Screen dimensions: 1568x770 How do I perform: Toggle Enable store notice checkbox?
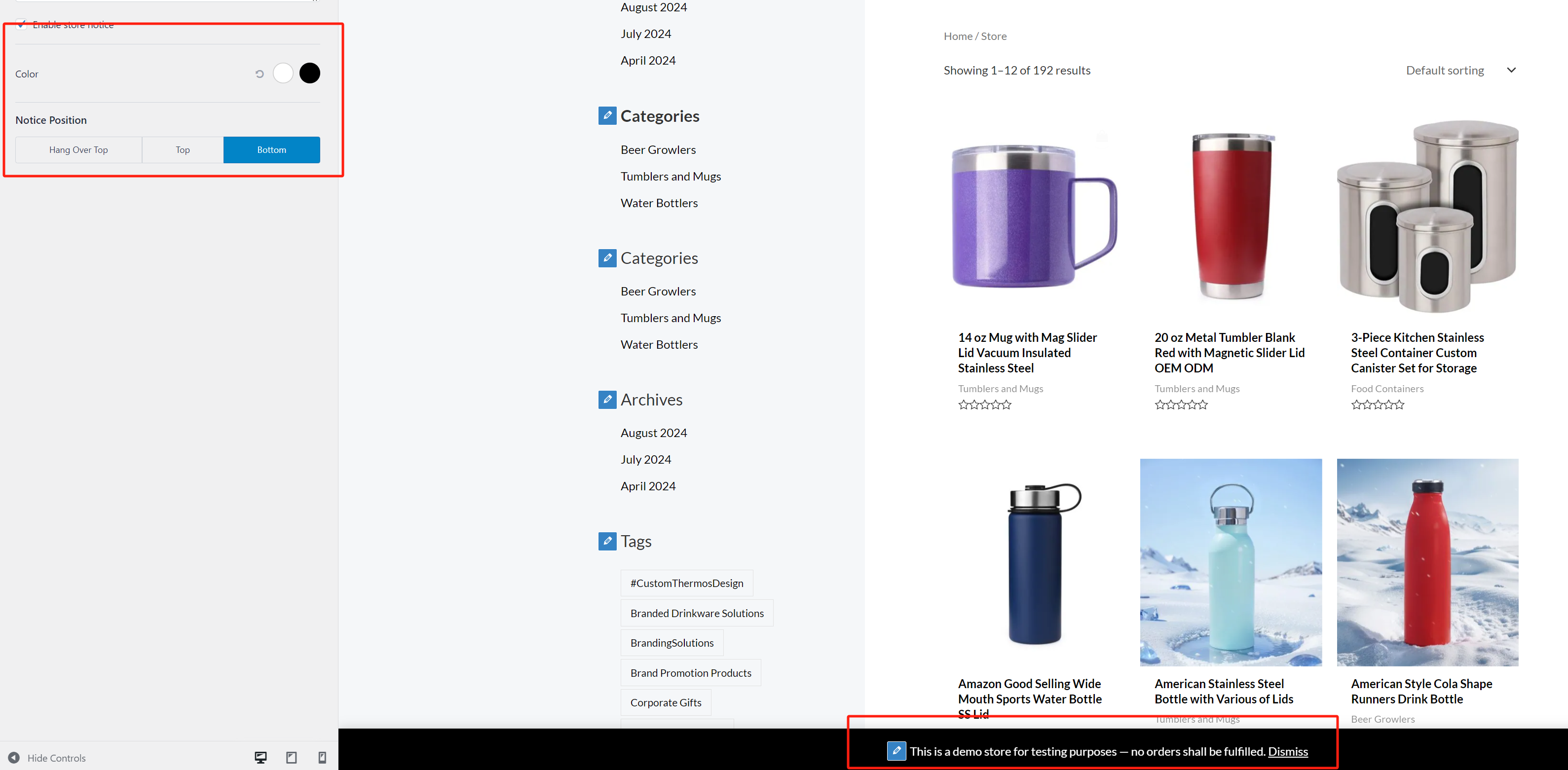click(21, 24)
